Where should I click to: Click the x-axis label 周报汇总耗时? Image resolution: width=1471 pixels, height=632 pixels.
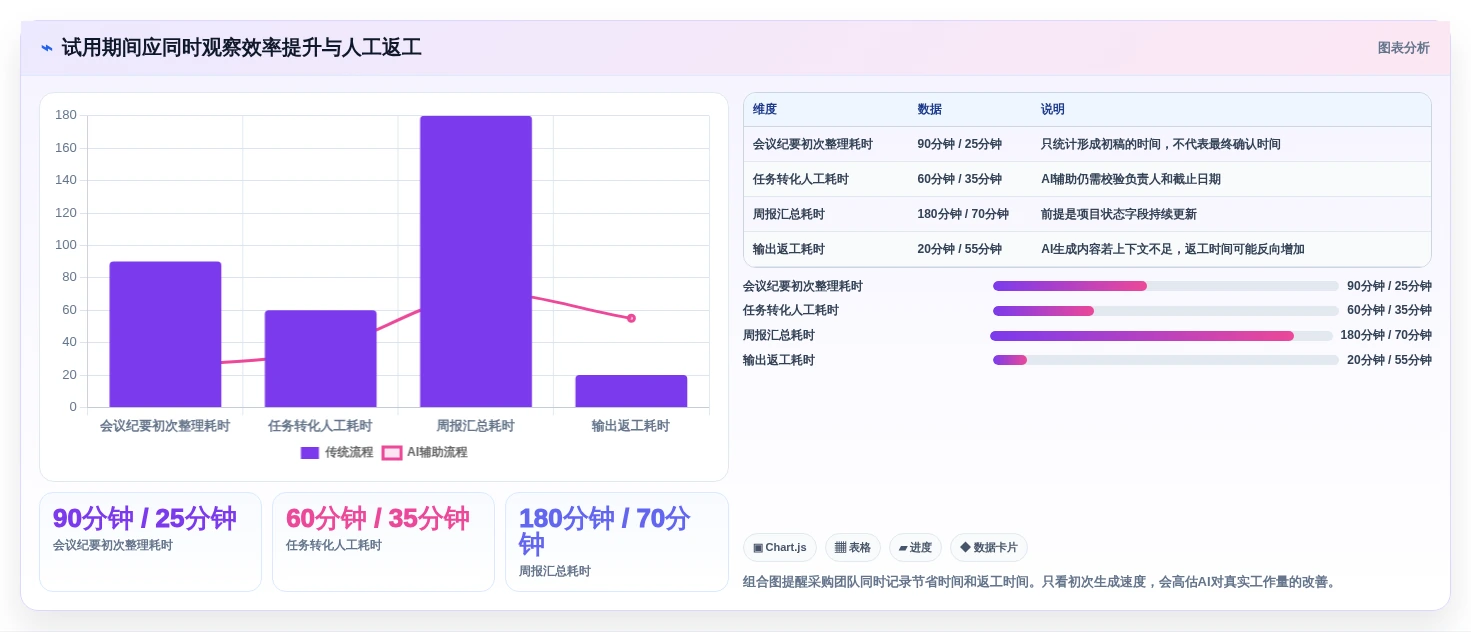[x=476, y=426]
